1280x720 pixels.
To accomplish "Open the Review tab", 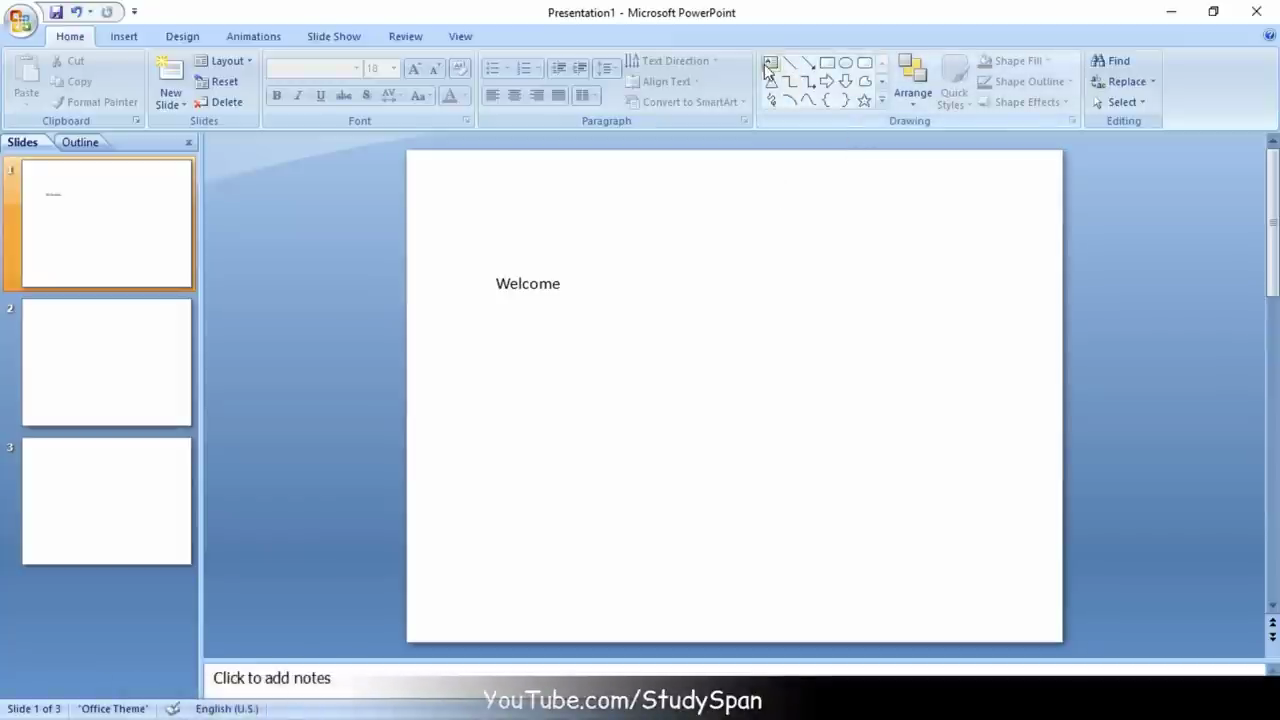I will (x=405, y=36).
